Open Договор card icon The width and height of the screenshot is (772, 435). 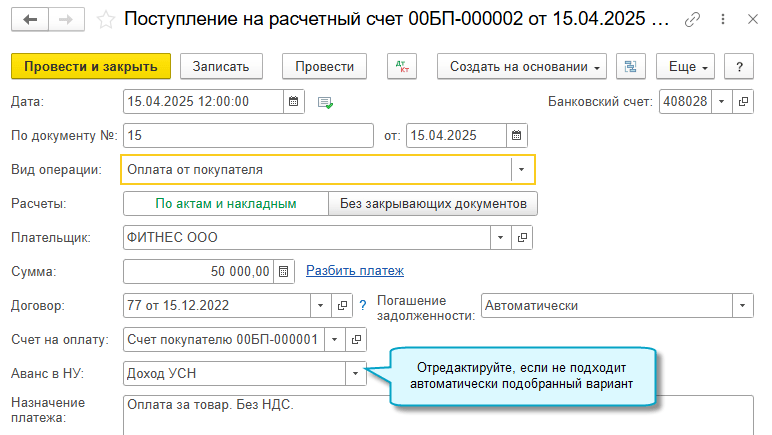342,306
